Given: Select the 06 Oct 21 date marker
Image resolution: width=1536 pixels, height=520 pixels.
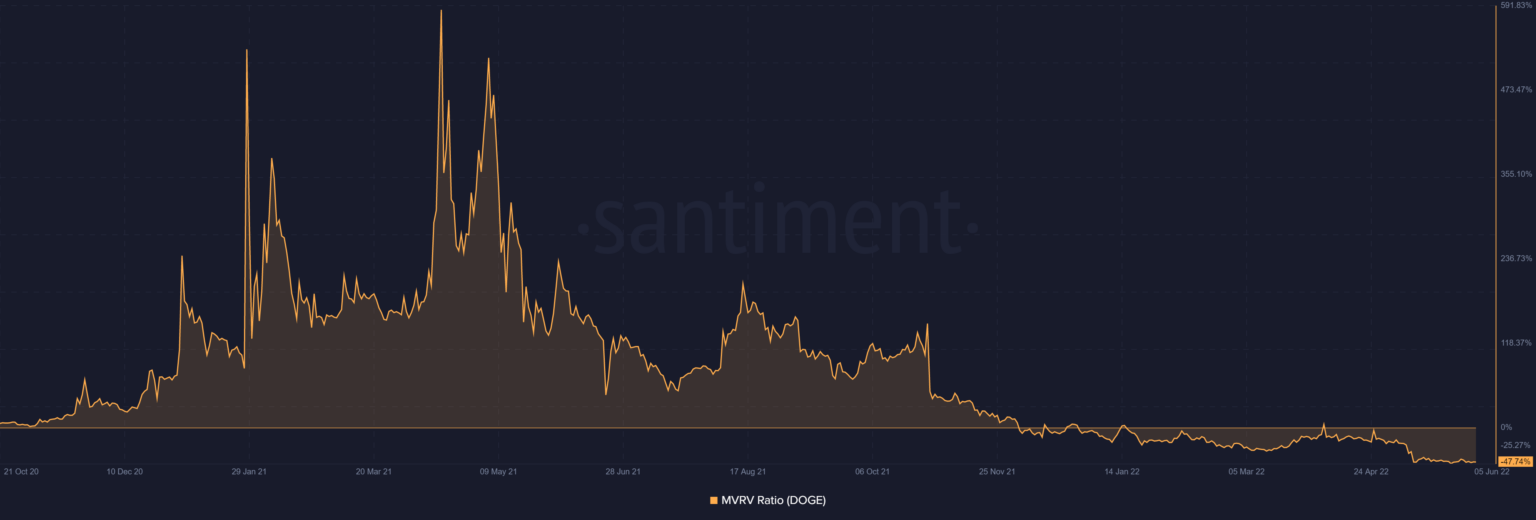Looking at the screenshot, I should [872, 470].
